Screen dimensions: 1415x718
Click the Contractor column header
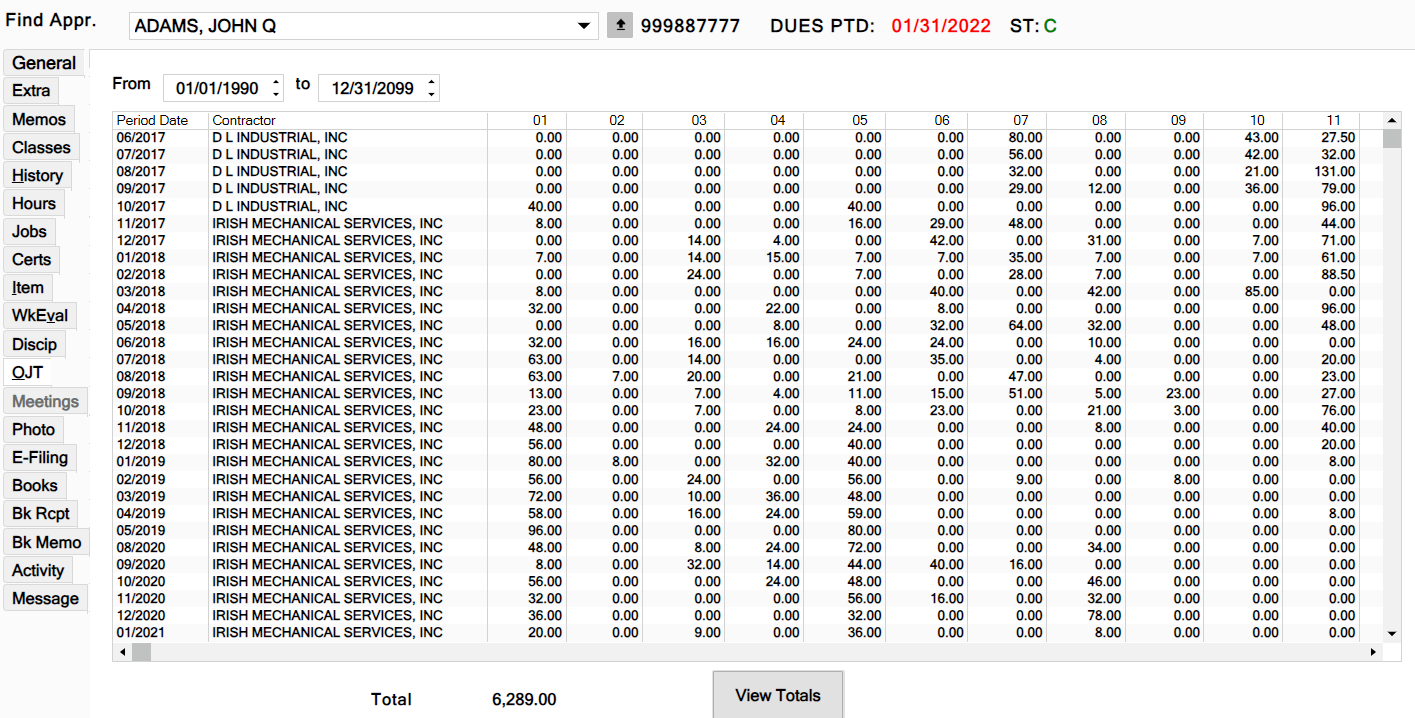pyautogui.click(x=244, y=121)
